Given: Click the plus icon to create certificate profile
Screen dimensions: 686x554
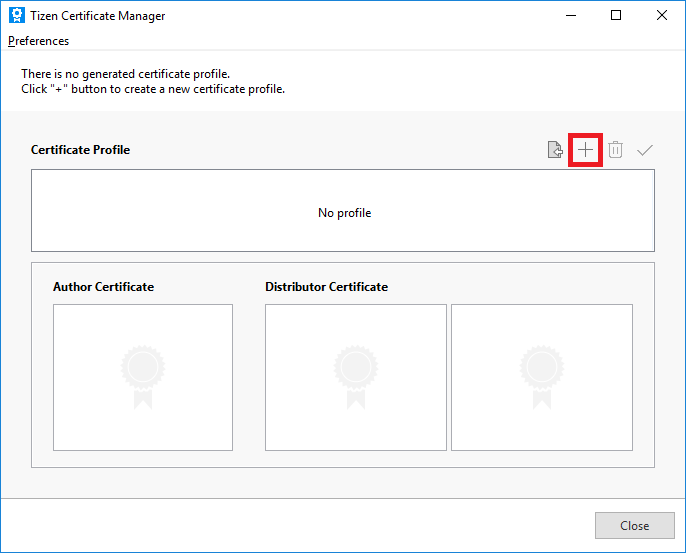Looking at the screenshot, I should tap(585, 150).
